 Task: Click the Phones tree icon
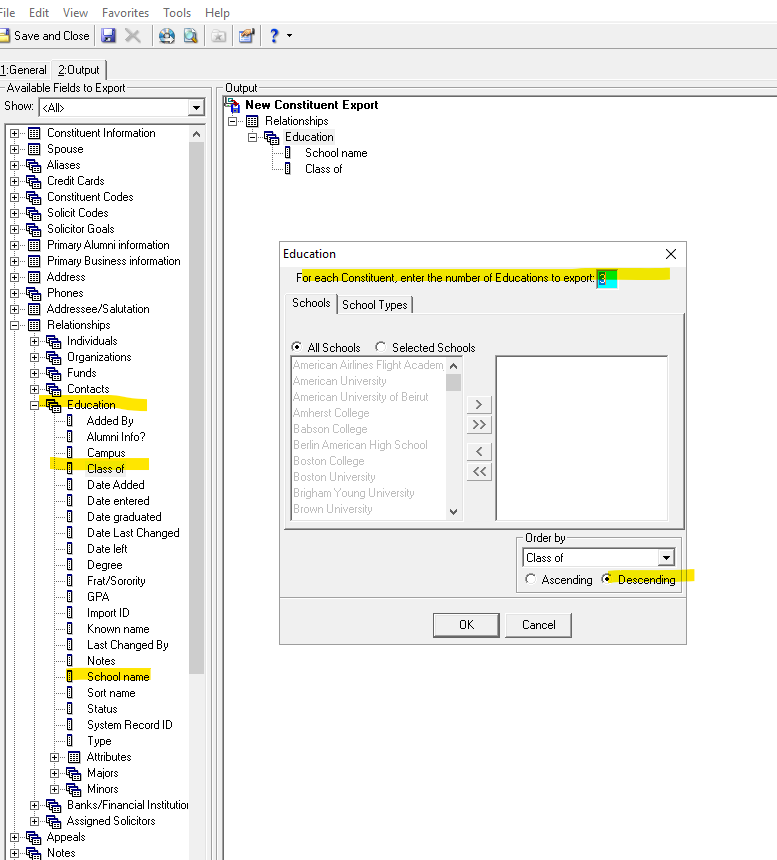coord(33,293)
